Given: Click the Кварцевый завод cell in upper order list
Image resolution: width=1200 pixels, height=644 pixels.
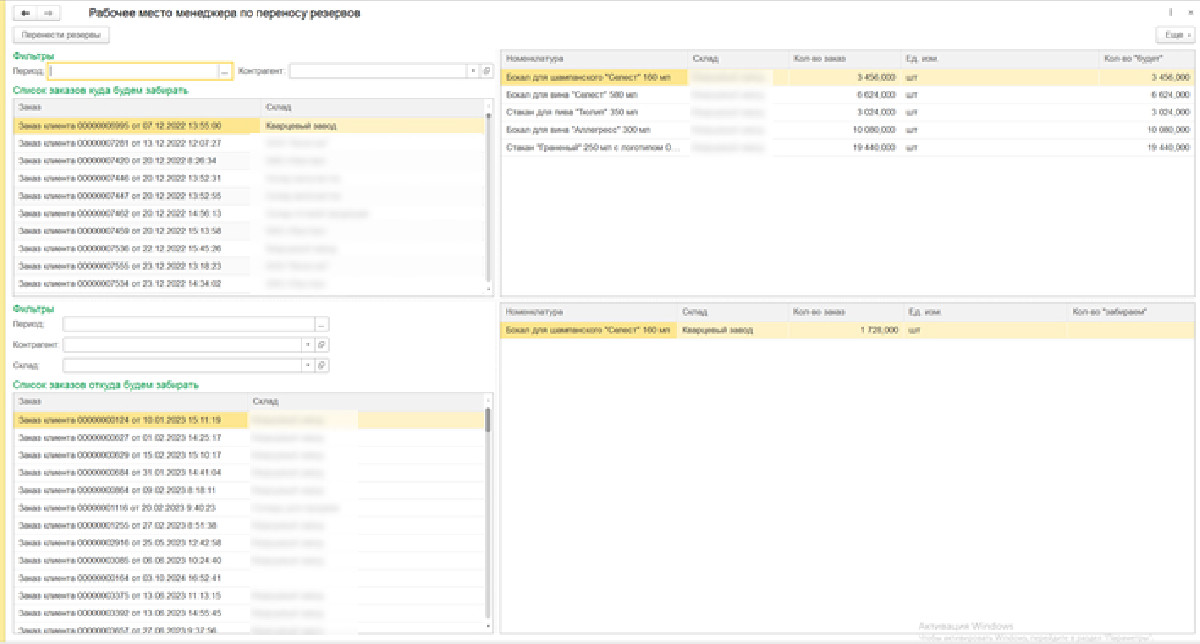Looking at the screenshot, I should (373, 126).
